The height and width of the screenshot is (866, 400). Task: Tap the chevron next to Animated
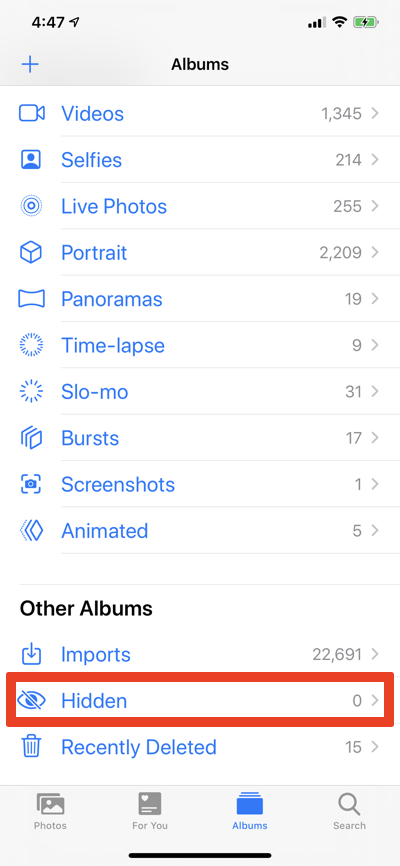click(375, 531)
